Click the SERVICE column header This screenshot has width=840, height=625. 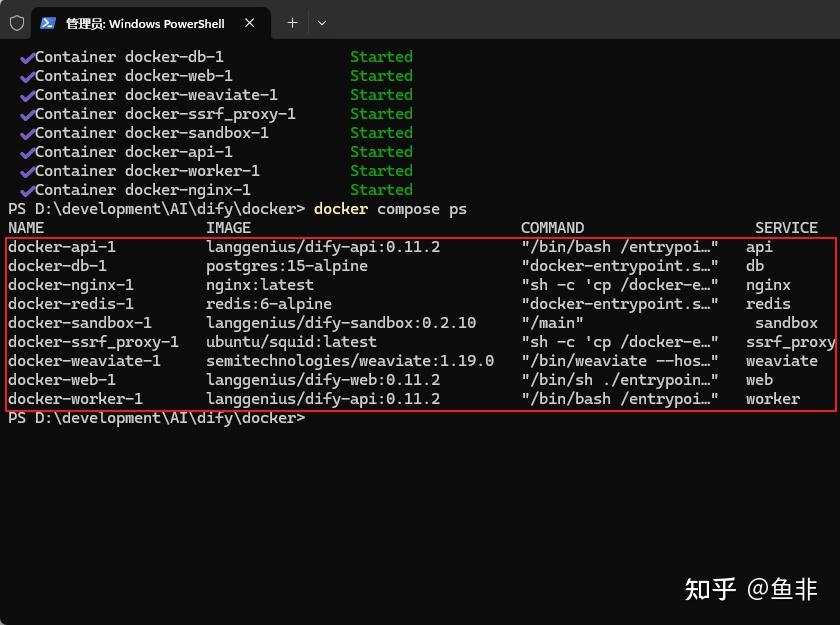(x=786, y=228)
